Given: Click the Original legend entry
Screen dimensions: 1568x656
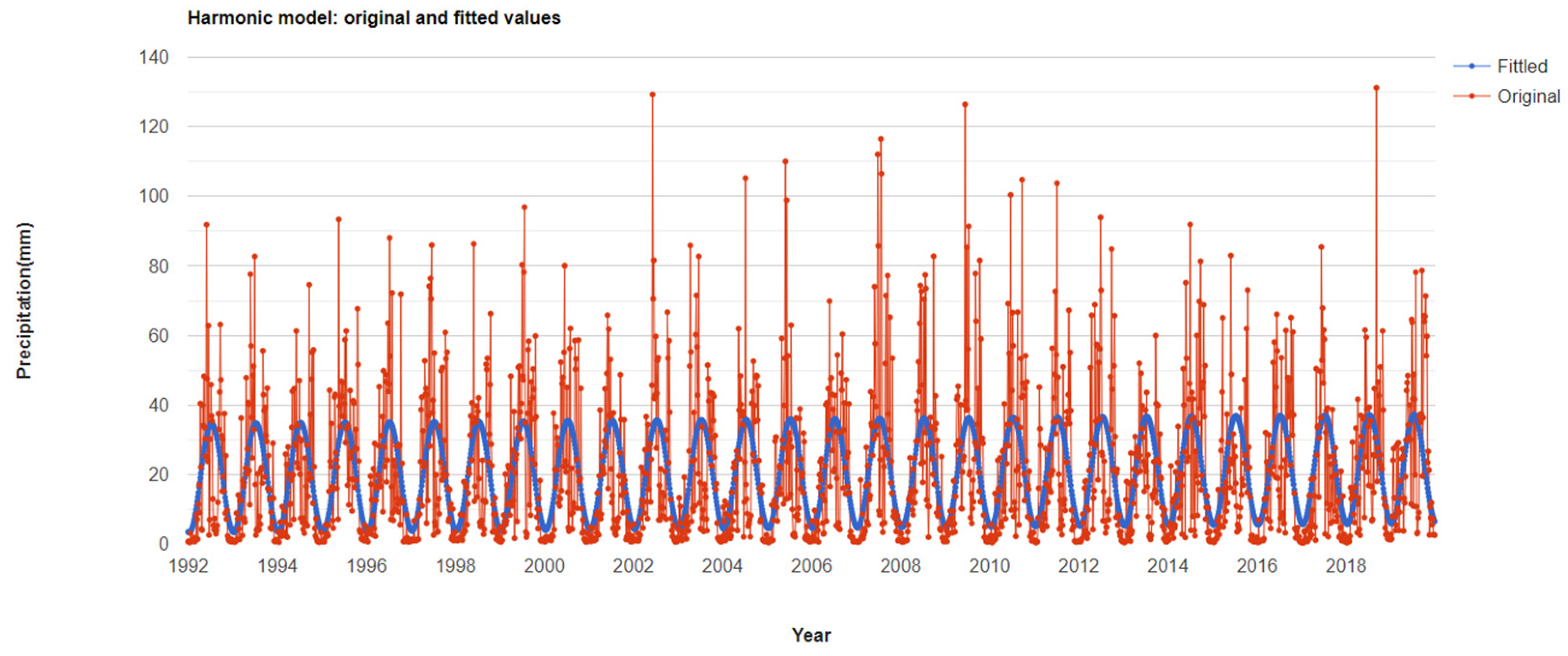Looking at the screenshot, I should [x=1528, y=96].
